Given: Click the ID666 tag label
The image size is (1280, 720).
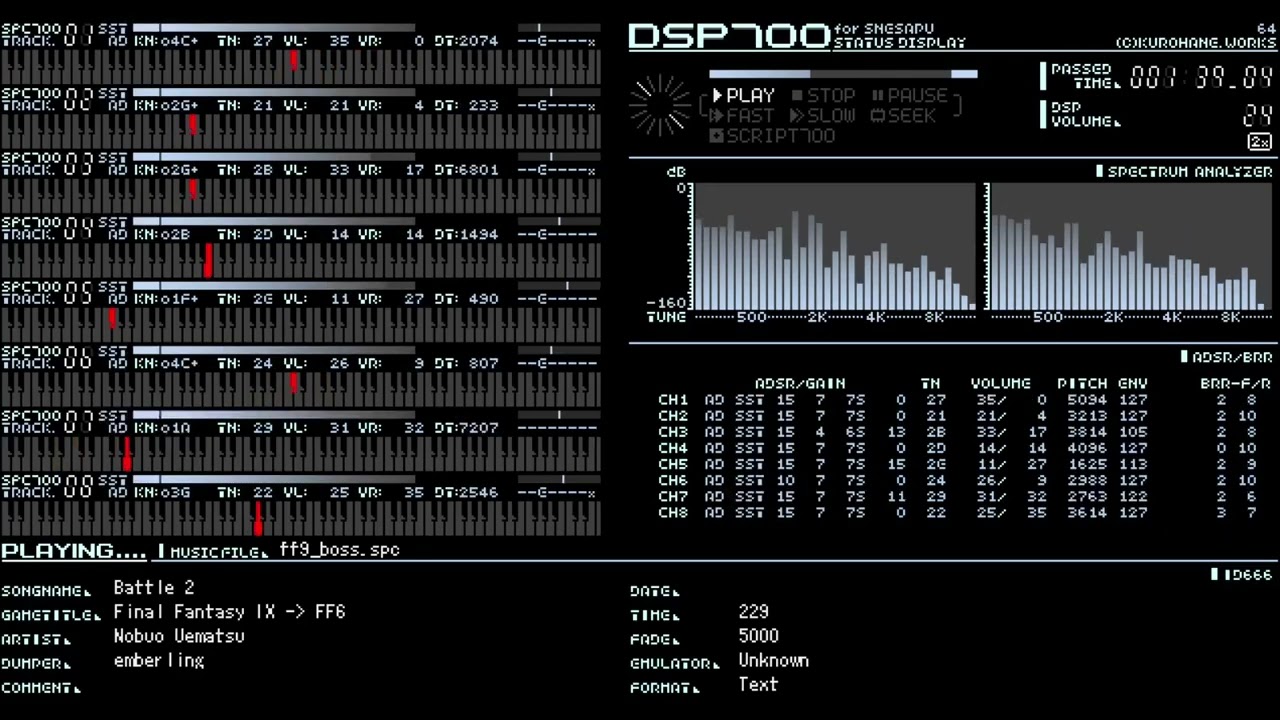Looking at the screenshot, I should point(1242,575).
